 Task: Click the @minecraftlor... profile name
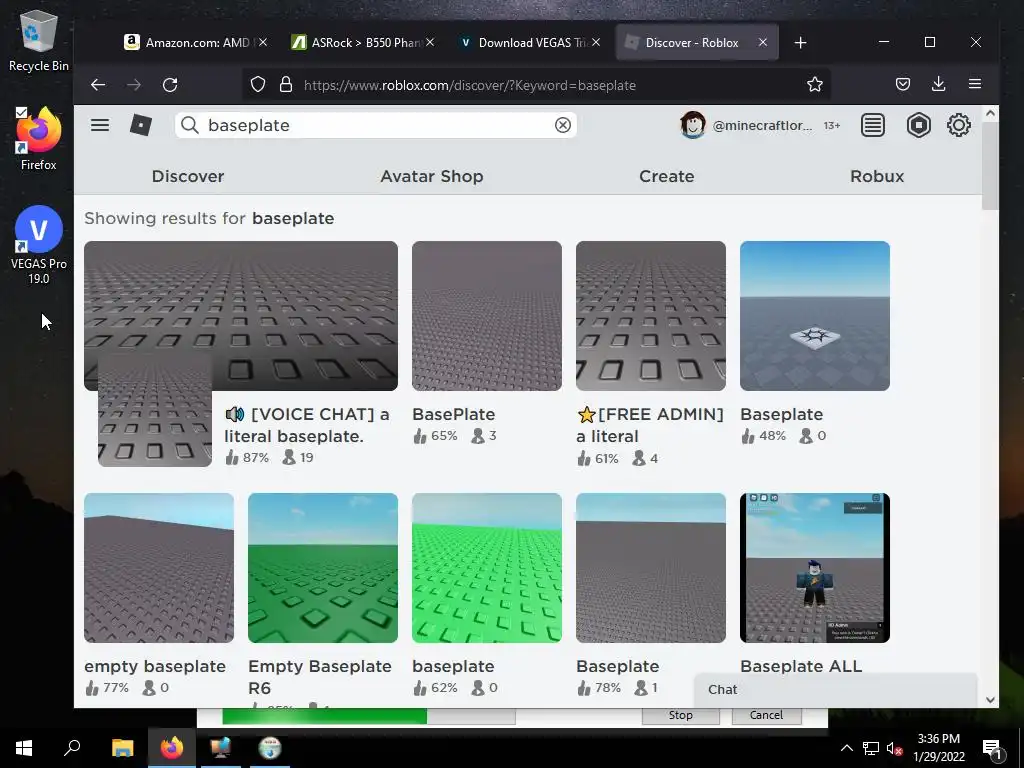point(762,125)
